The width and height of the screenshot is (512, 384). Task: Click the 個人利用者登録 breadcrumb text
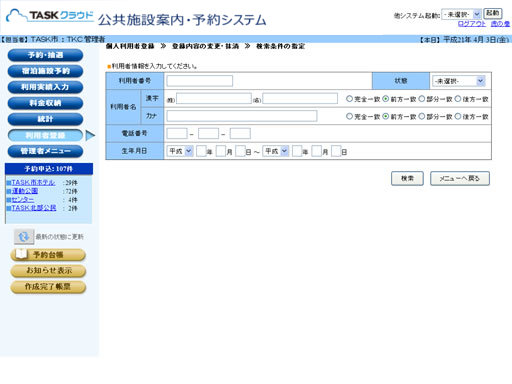click(x=130, y=46)
